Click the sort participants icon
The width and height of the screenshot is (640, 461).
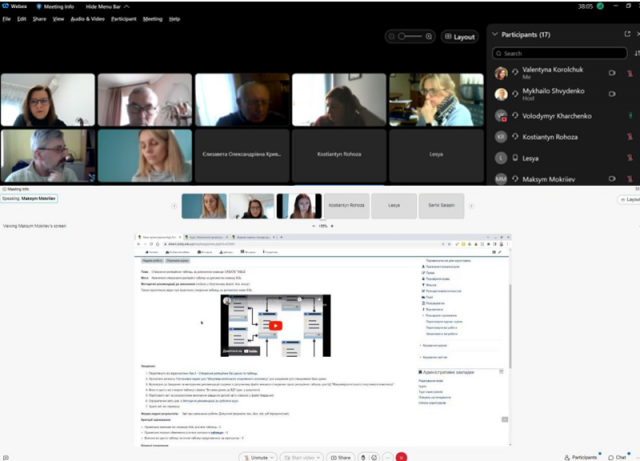pyautogui.click(x=637, y=53)
